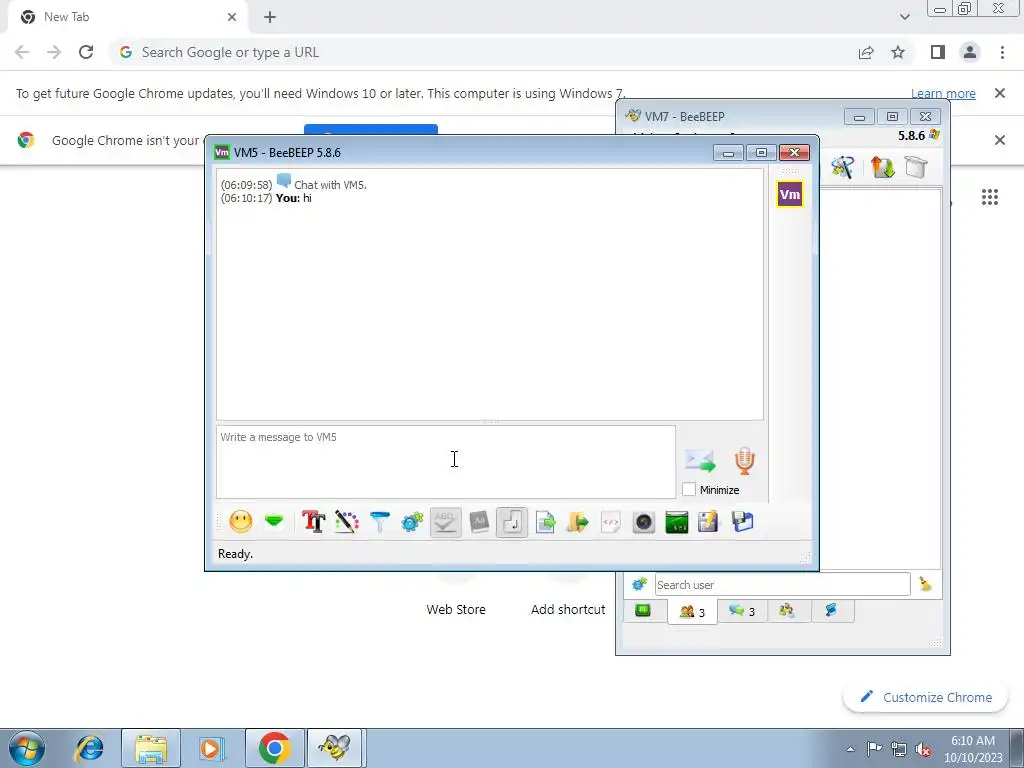Image resolution: width=1024 pixels, height=768 pixels.
Task: Insert code snippet with the </> icon
Action: pyautogui.click(x=611, y=522)
